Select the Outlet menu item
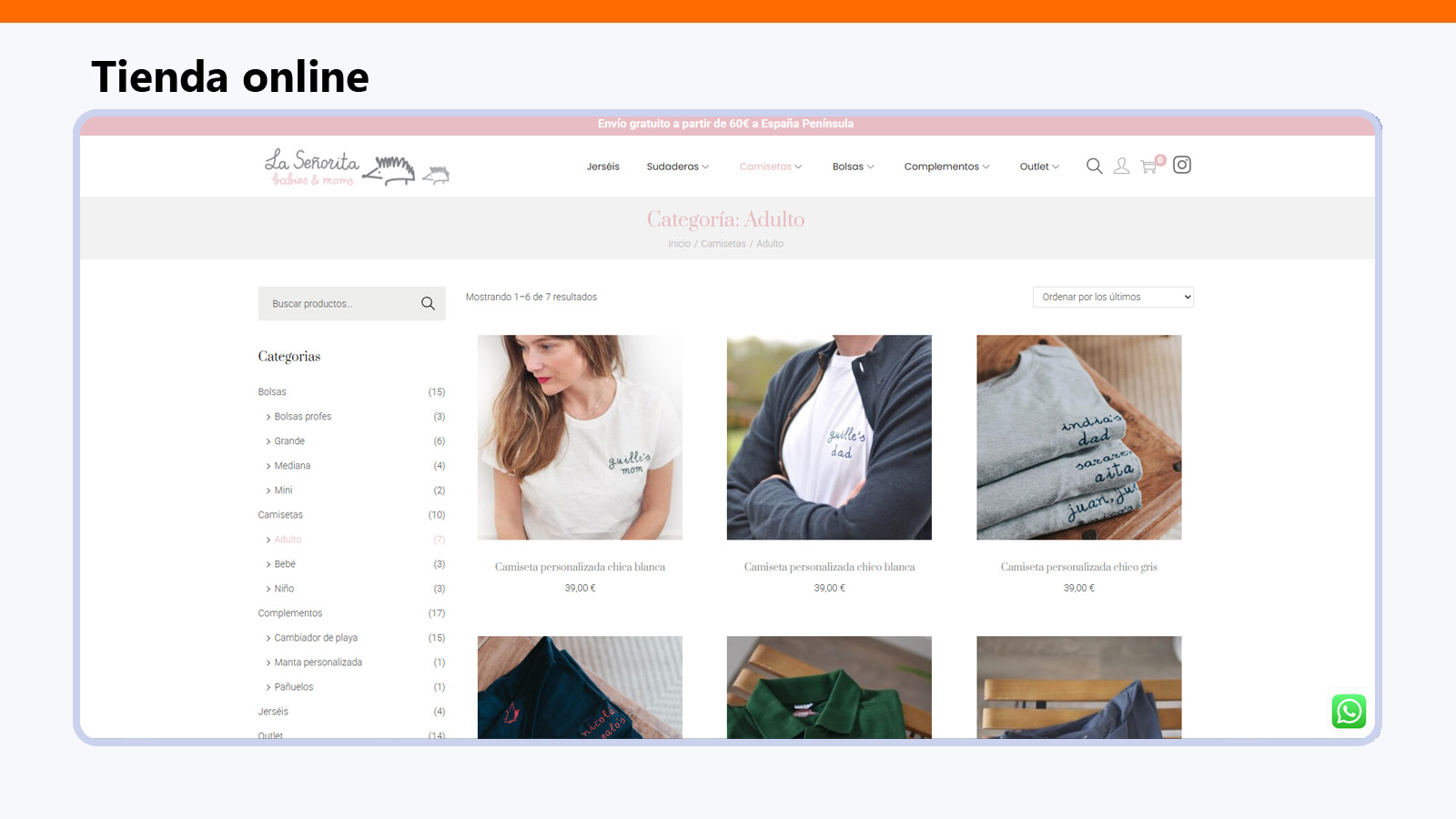Viewport: 1456px width, 819px height. [x=1037, y=167]
